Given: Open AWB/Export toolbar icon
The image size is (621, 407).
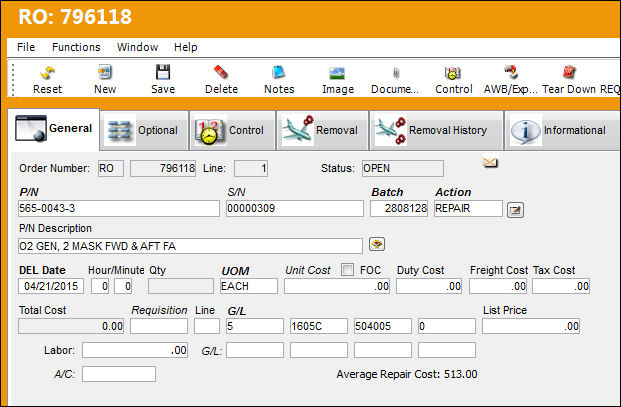Looking at the screenshot, I should [x=511, y=72].
